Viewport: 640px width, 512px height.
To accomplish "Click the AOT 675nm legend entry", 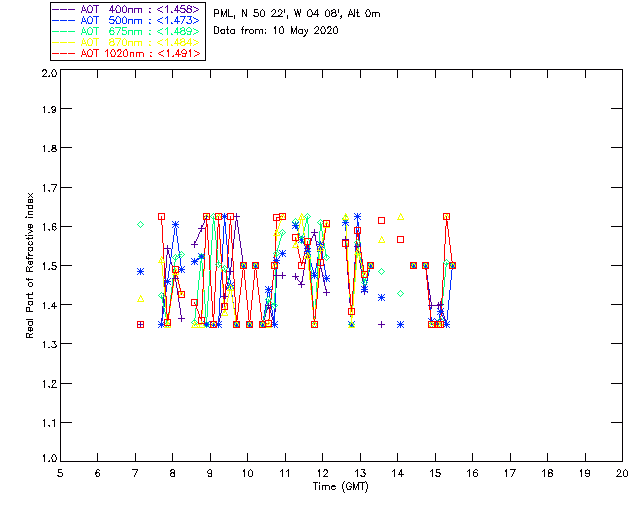I will point(126,31).
